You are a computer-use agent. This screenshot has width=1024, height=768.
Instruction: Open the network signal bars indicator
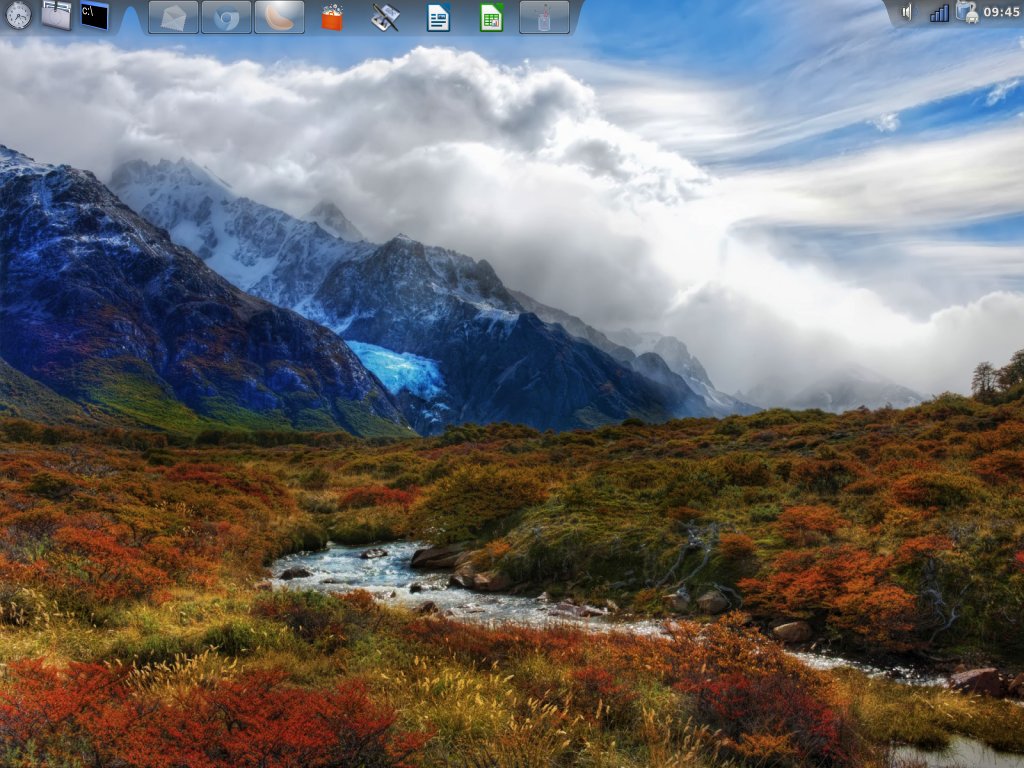click(939, 13)
